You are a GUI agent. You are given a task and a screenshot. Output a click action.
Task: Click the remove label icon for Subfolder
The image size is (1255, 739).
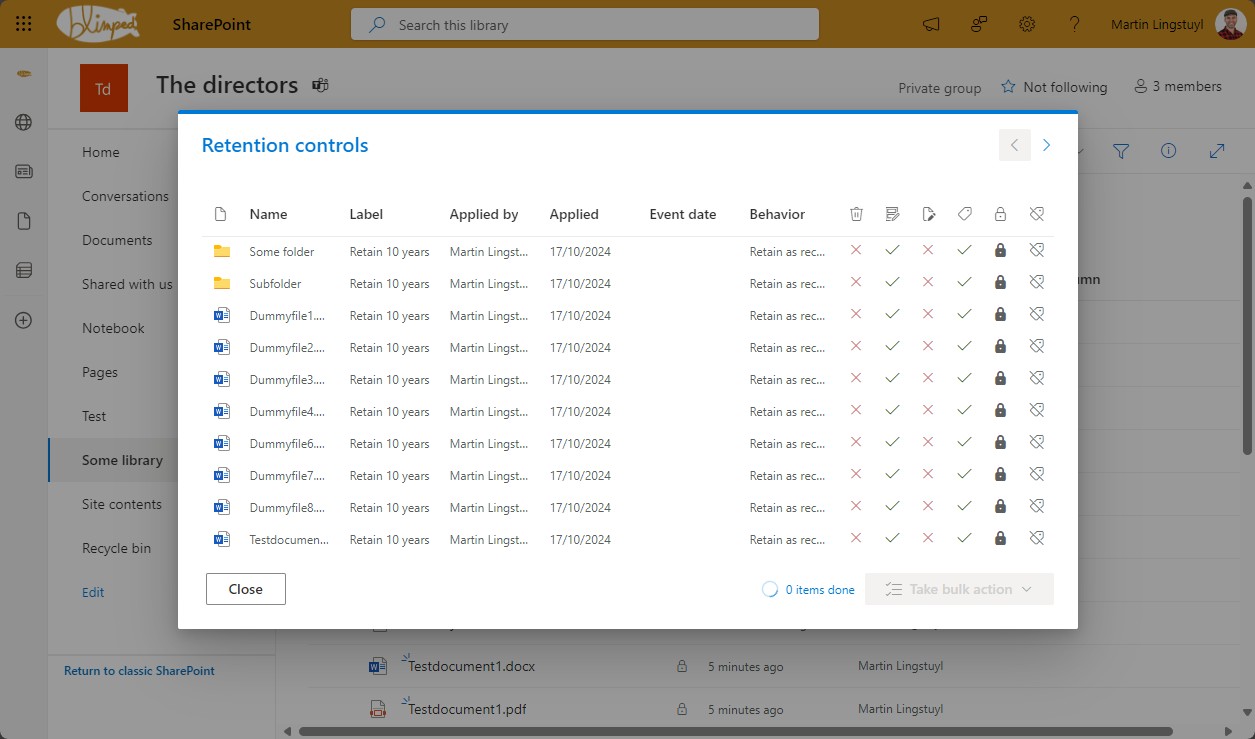(x=1036, y=283)
